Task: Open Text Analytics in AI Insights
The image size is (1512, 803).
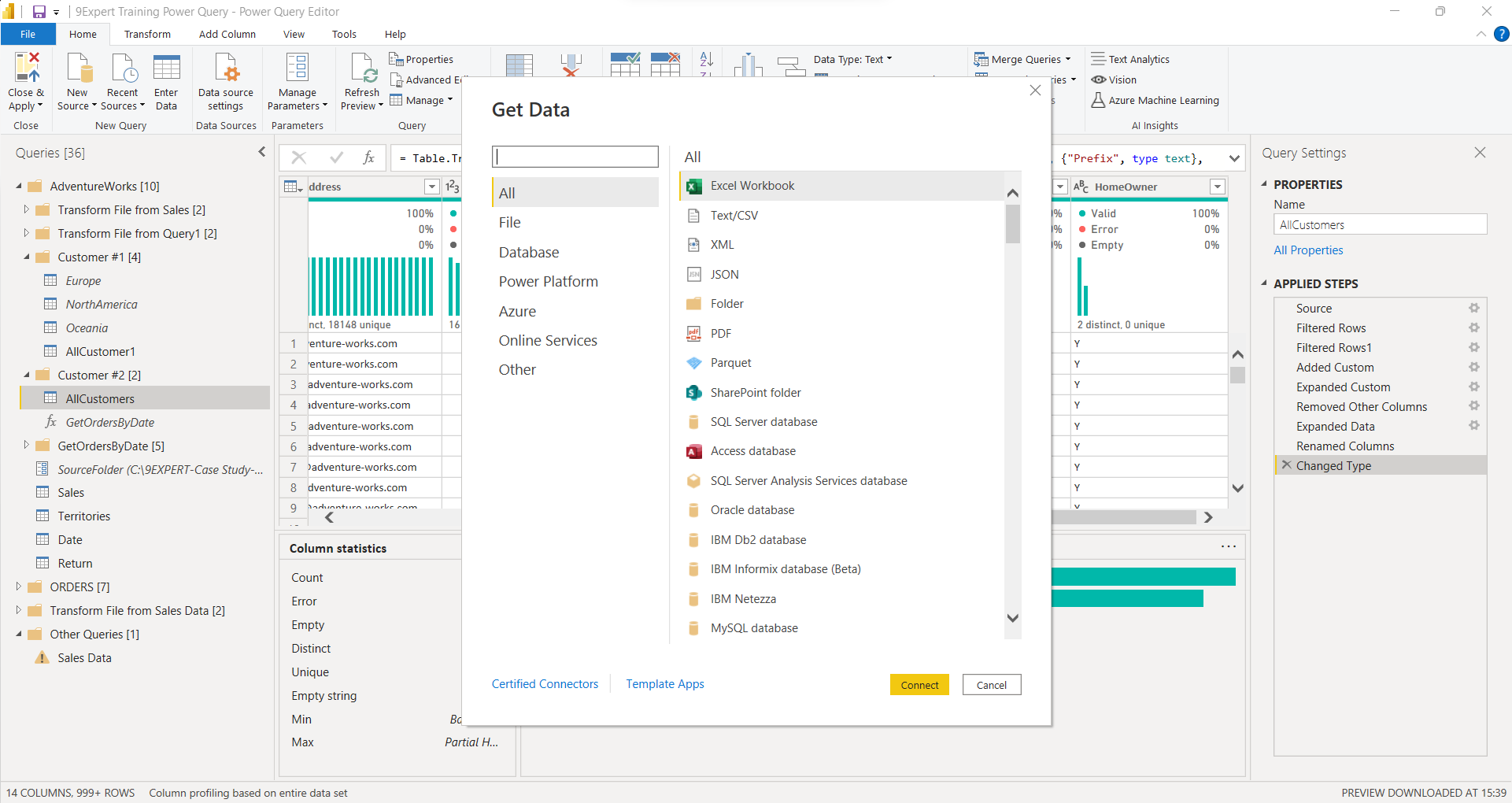Action: [x=1139, y=58]
